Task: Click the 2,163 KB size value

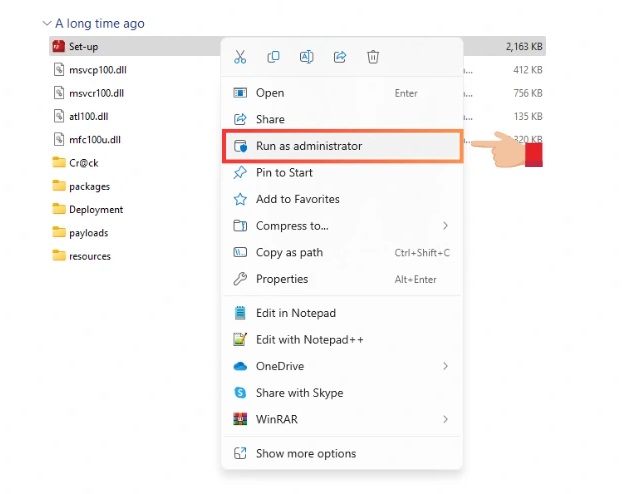Action: 524,46
